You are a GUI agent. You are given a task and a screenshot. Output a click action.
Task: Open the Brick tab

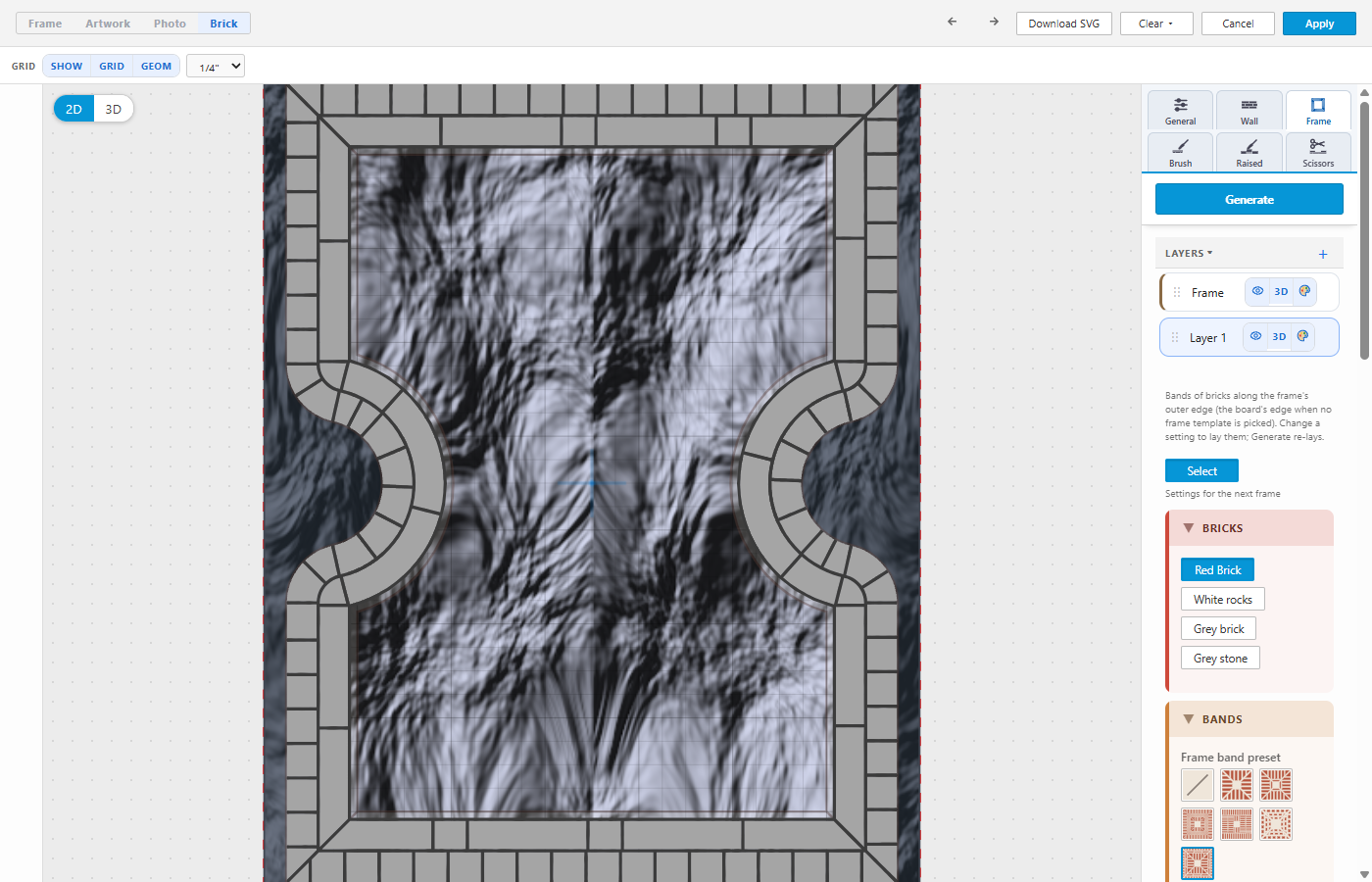click(223, 24)
